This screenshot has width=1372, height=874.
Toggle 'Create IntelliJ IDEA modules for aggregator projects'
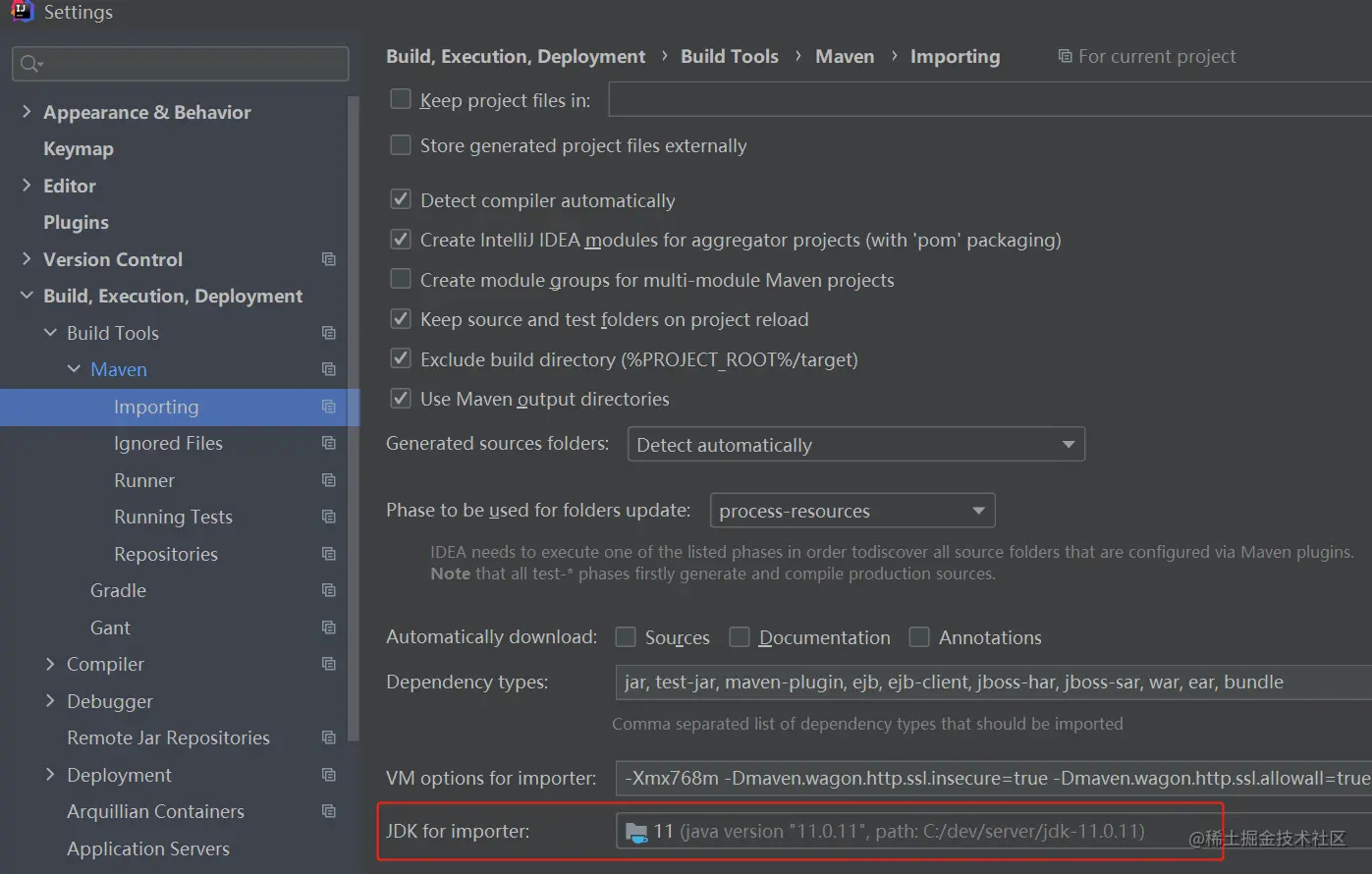(401, 240)
